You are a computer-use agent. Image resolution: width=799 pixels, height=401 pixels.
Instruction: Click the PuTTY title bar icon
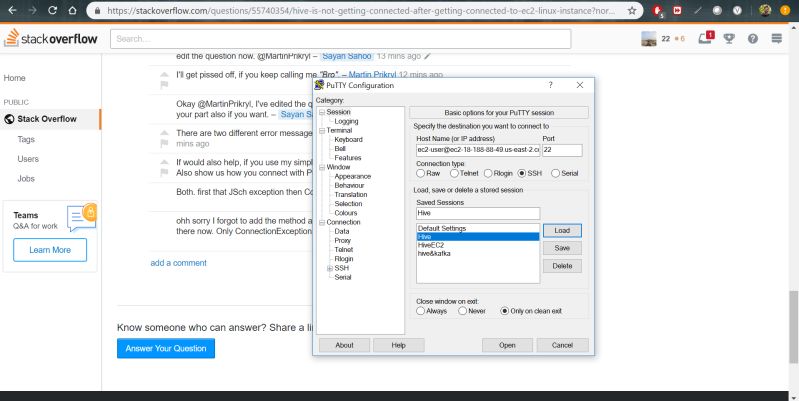[x=319, y=85]
